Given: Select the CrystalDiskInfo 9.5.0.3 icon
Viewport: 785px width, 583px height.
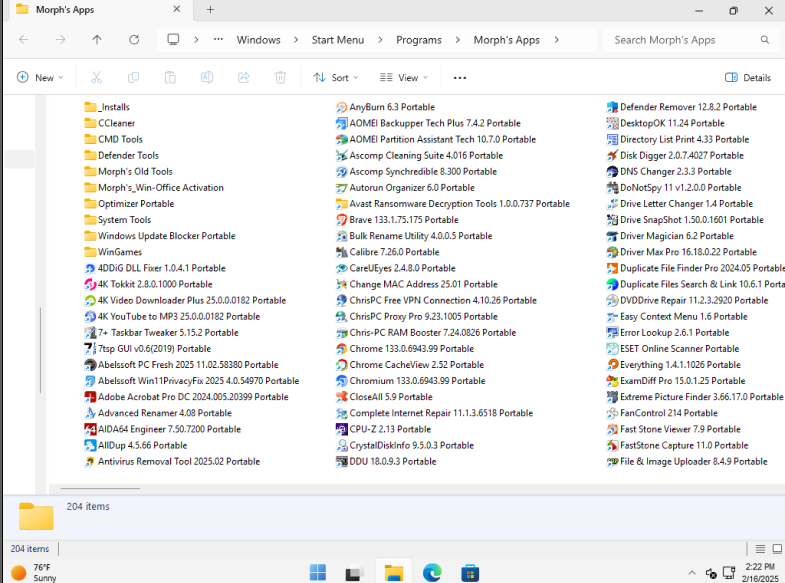Looking at the screenshot, I should [x=341, y=445].
